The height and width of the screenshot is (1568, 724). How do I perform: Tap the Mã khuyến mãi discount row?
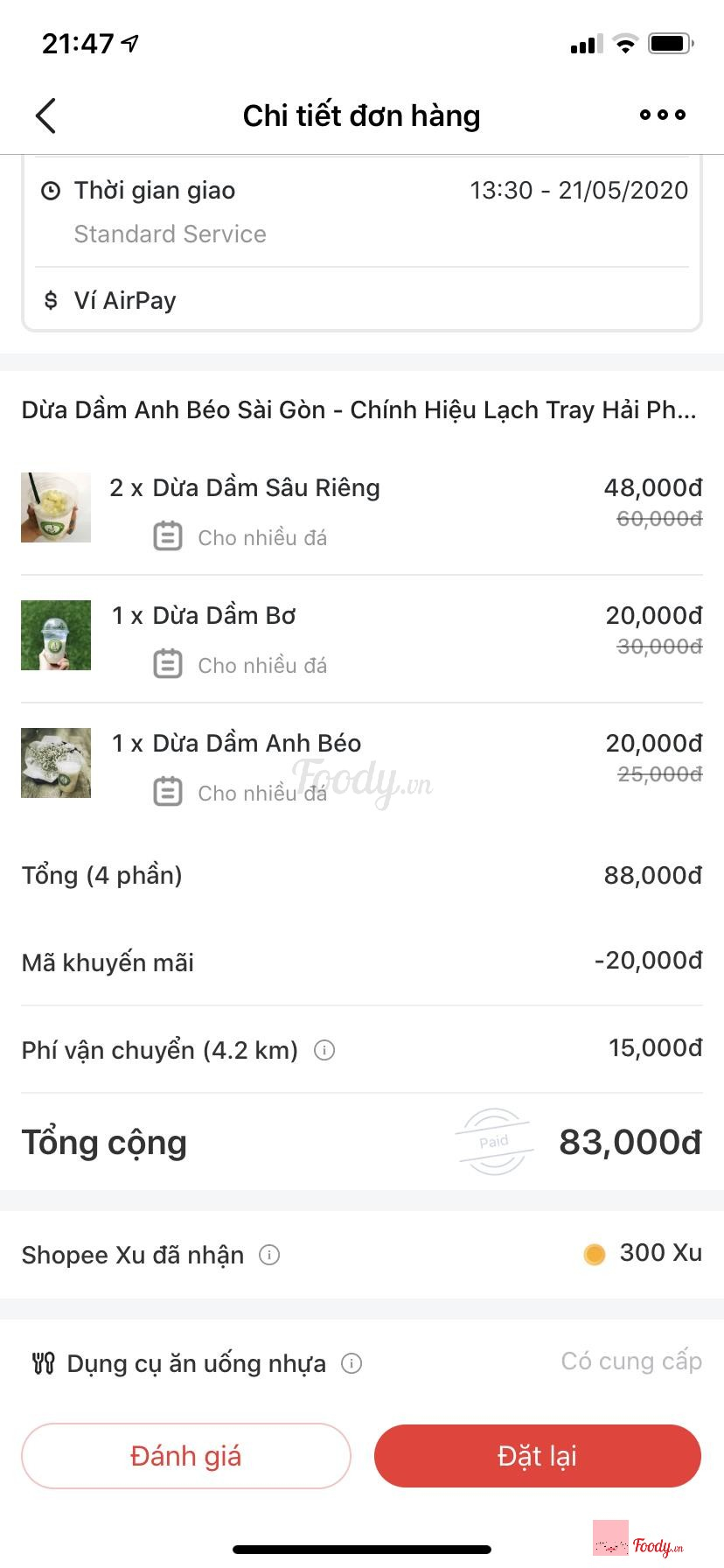point(362,962)
